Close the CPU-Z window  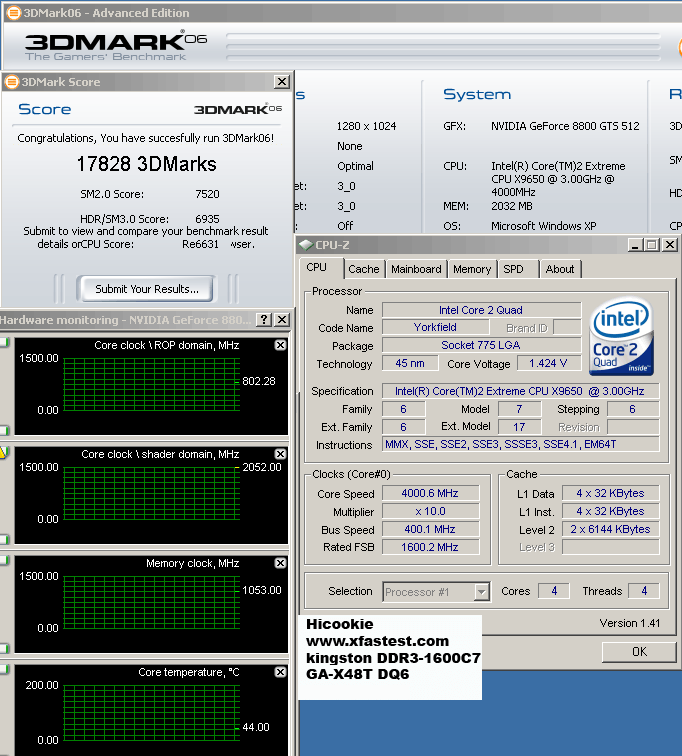669,245
